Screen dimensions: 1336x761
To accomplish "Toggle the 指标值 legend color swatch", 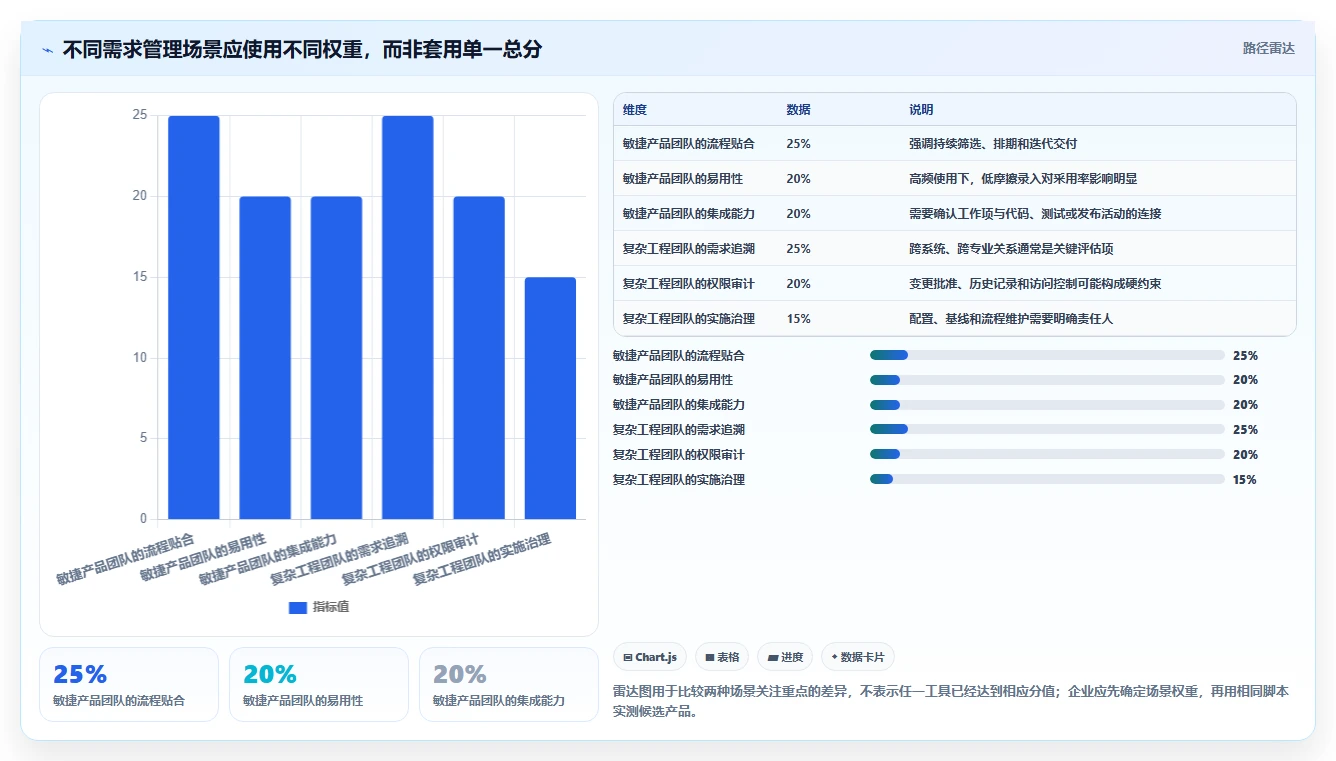I will click(x=297, y=607).
